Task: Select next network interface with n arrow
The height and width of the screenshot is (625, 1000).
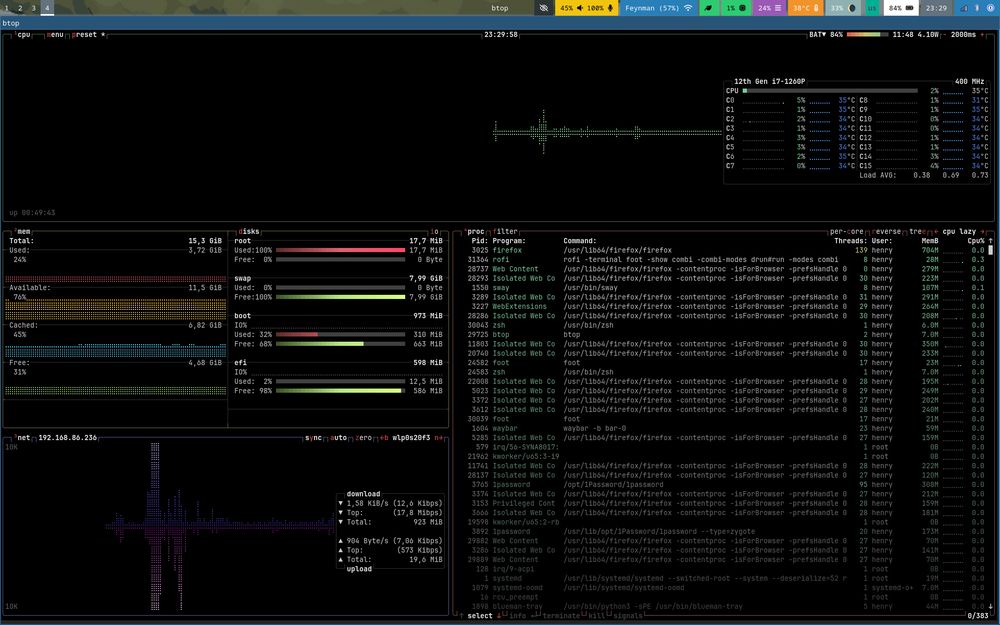Action: 439,438
